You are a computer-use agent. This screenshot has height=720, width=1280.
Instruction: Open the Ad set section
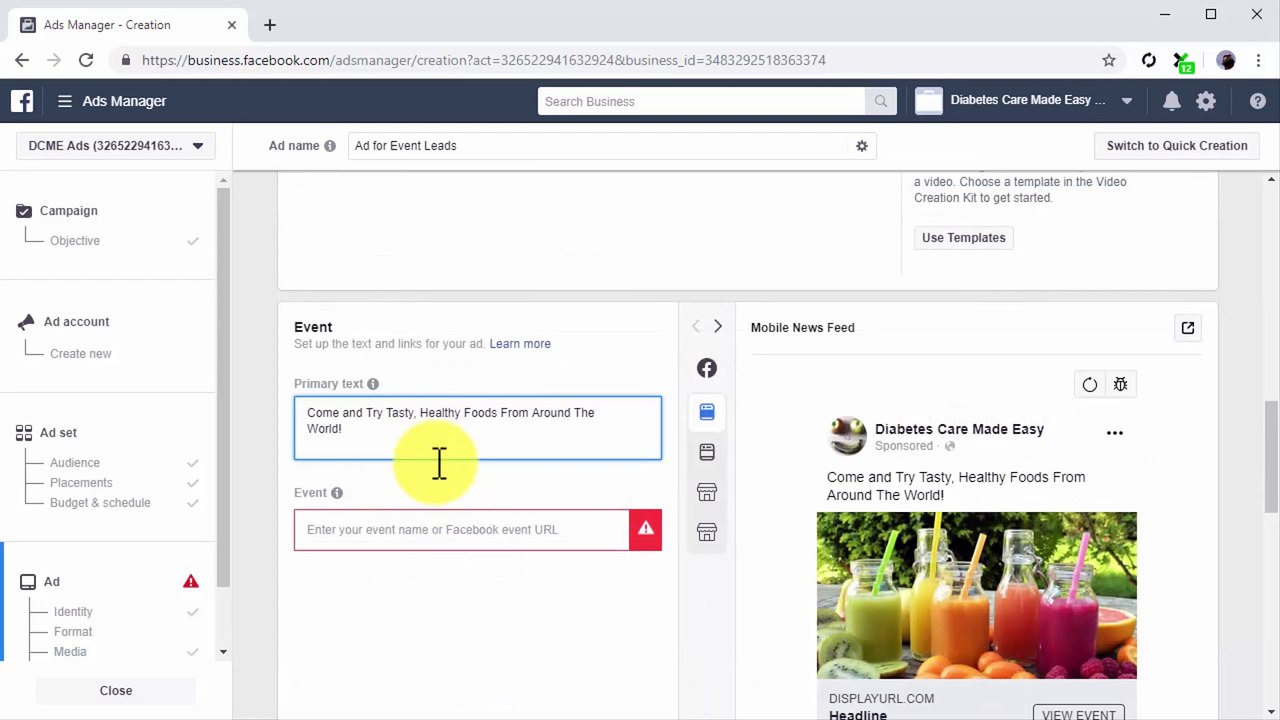(59, 433)
